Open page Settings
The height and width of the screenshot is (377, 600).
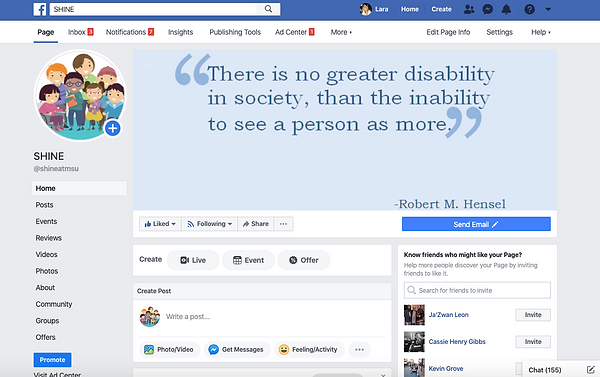[x=499, y=32]
